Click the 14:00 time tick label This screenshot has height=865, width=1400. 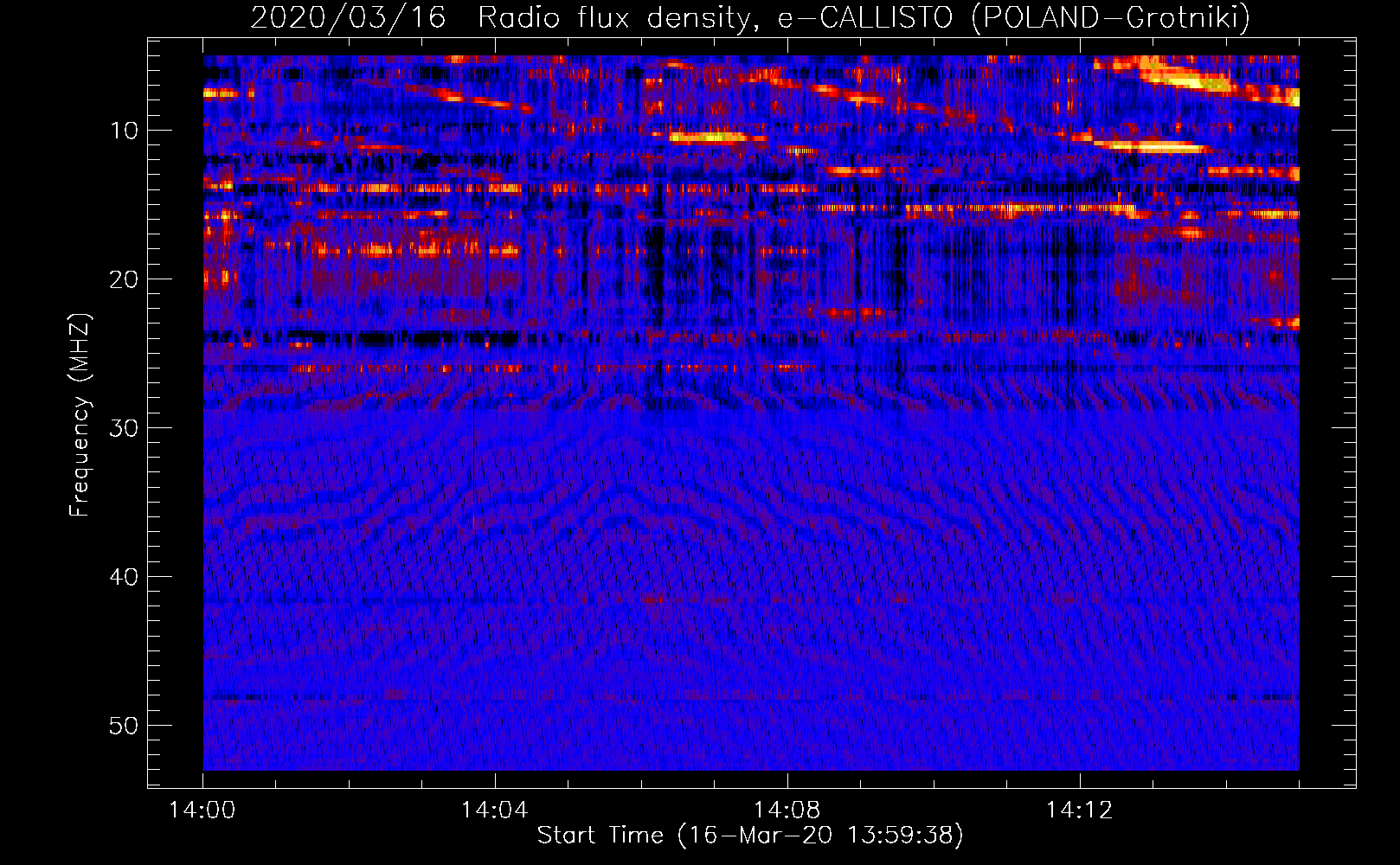202,811
